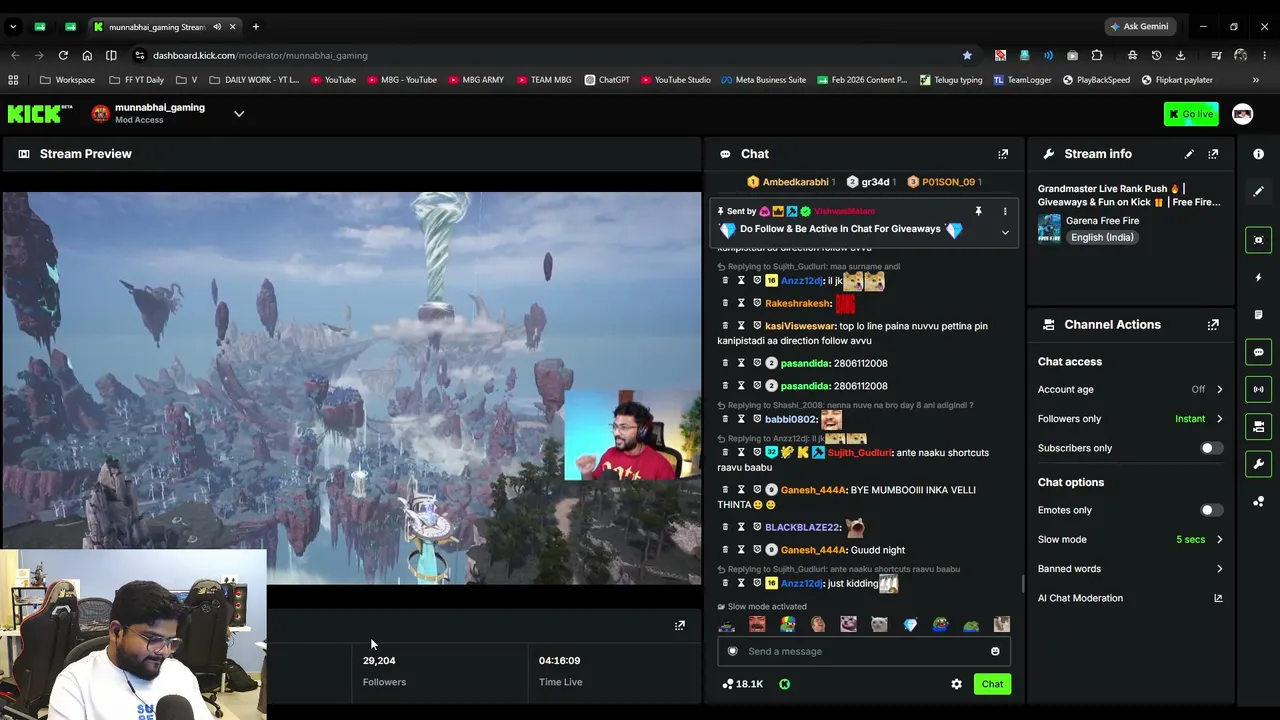Screen dimensions: 1280x720
Task: Open the profile avatar menu
Action: [x=1242, y=114]
